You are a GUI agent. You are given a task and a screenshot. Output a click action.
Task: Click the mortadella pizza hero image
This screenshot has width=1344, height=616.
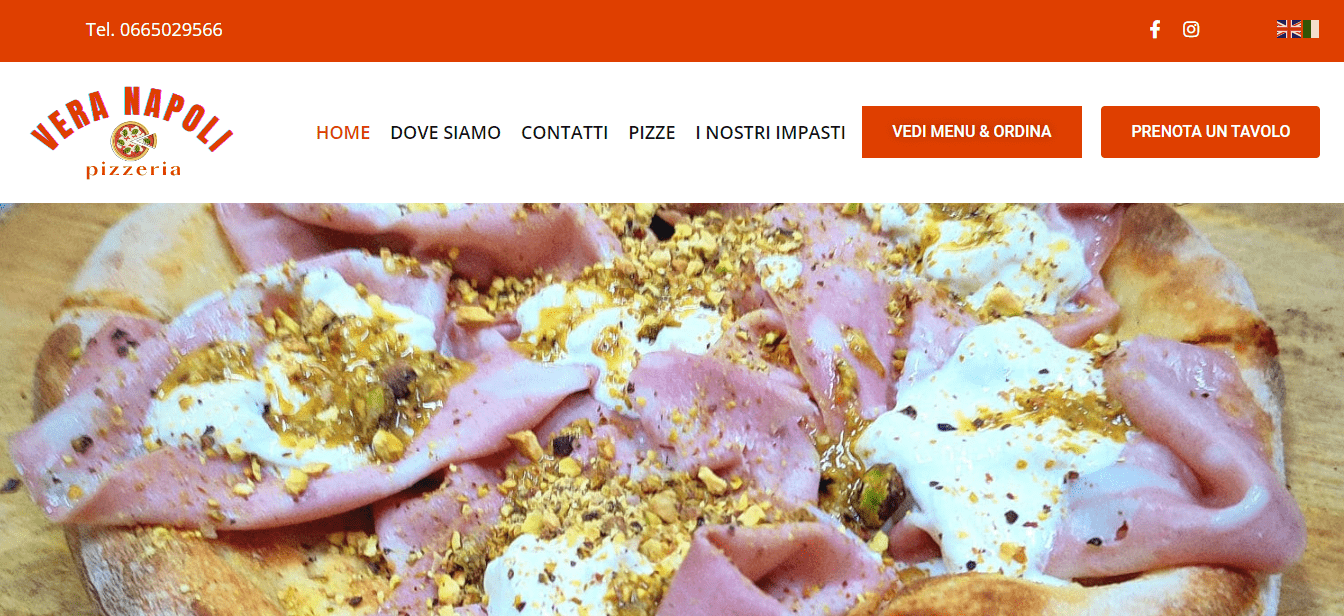pyautogui.click(x=672, y=409)
